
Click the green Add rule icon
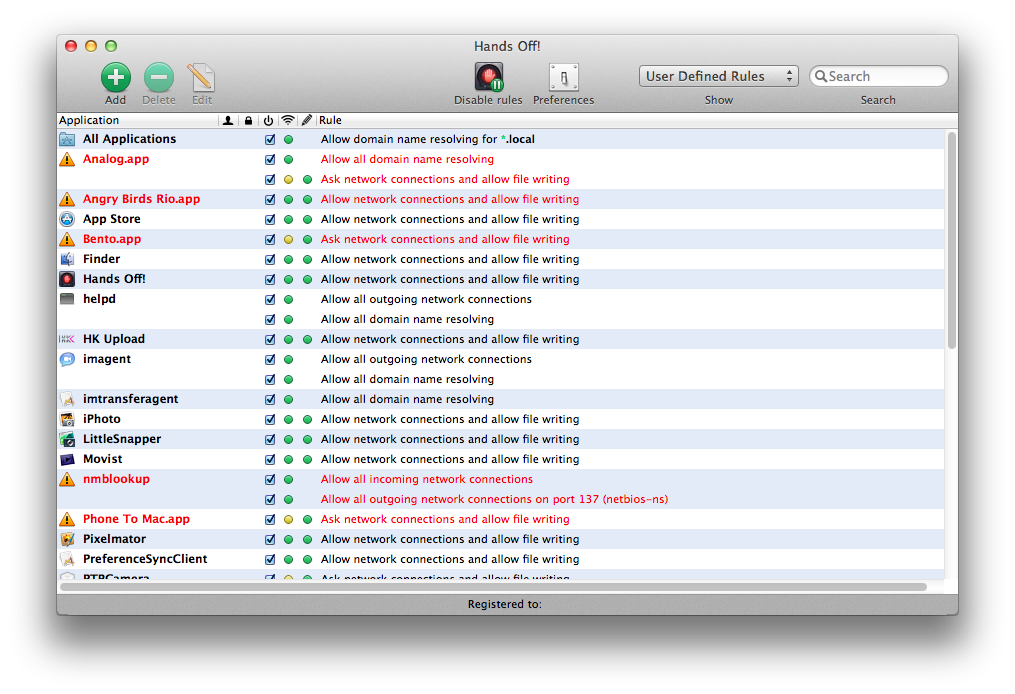point(115,77)
